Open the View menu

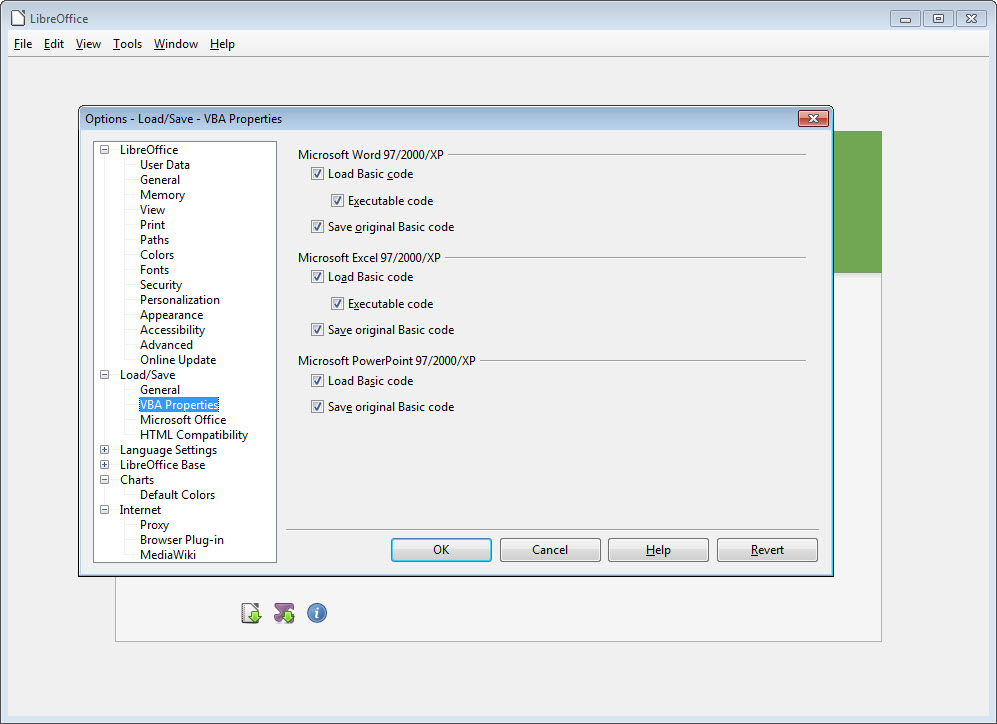pyautogui.click(x=88, y=44)
